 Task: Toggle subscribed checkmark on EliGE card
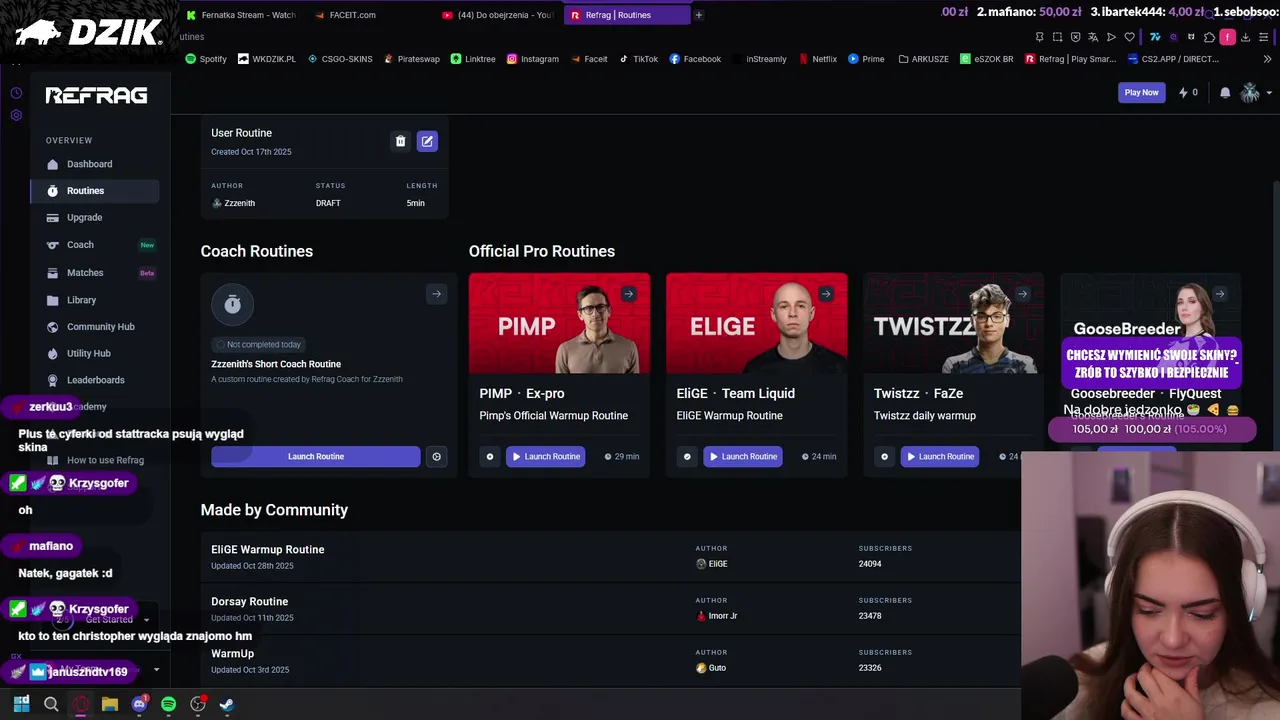coord(687,456)
